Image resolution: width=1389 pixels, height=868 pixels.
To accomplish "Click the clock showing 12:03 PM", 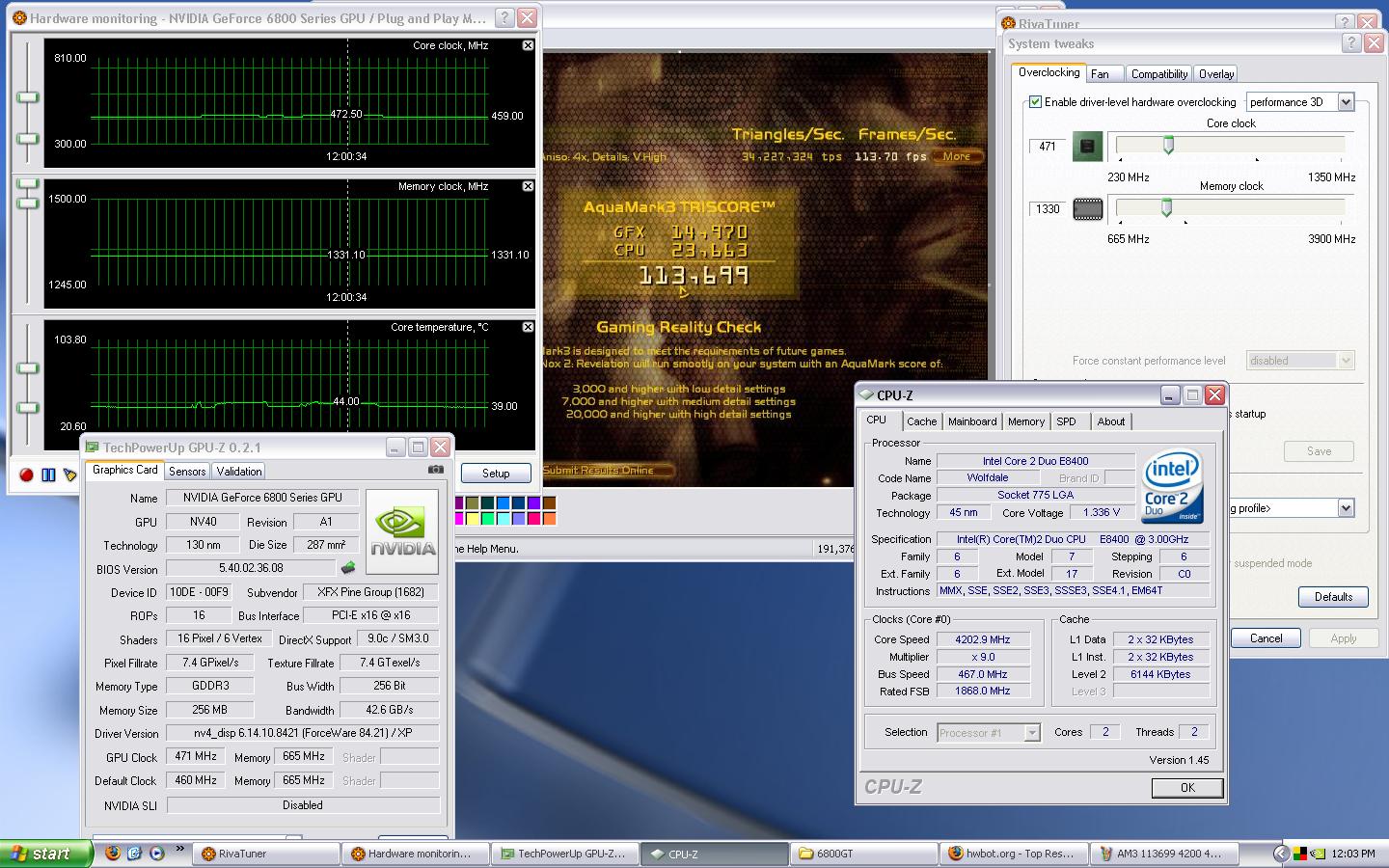I will [x=1353, y=854].
